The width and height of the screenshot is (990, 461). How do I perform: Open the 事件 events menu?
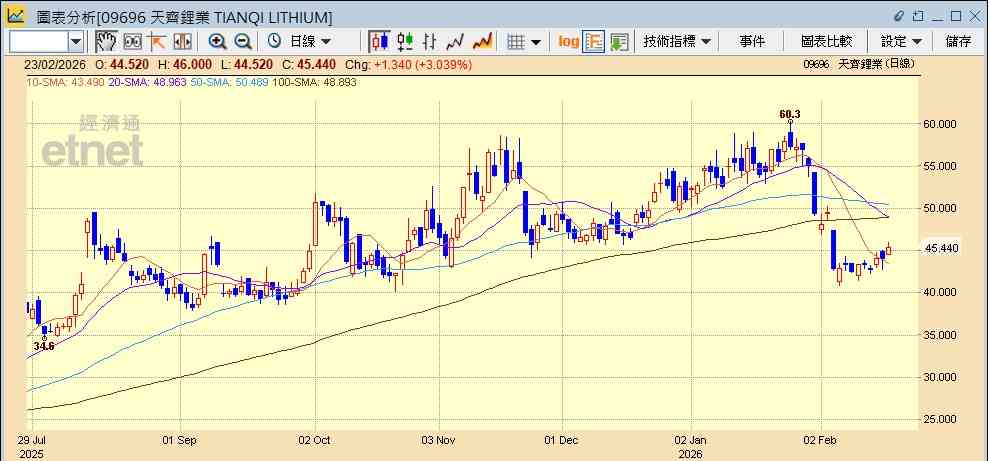752,42
